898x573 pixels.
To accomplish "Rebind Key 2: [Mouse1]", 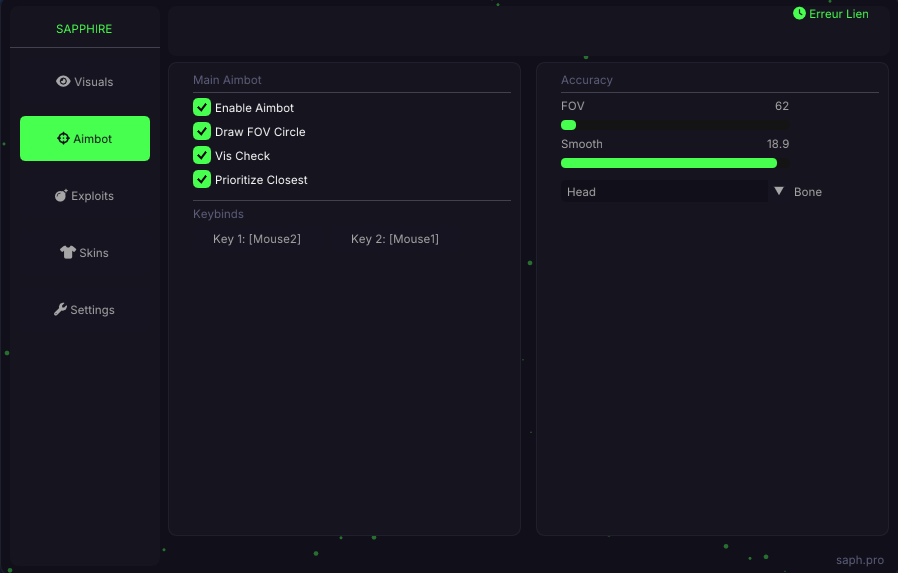I will point(395,239).
